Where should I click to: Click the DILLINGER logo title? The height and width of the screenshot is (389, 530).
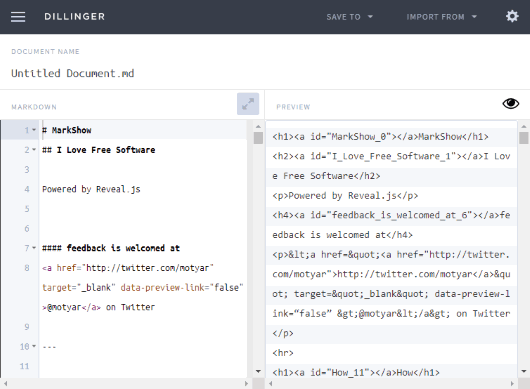(x=75, y=17)
